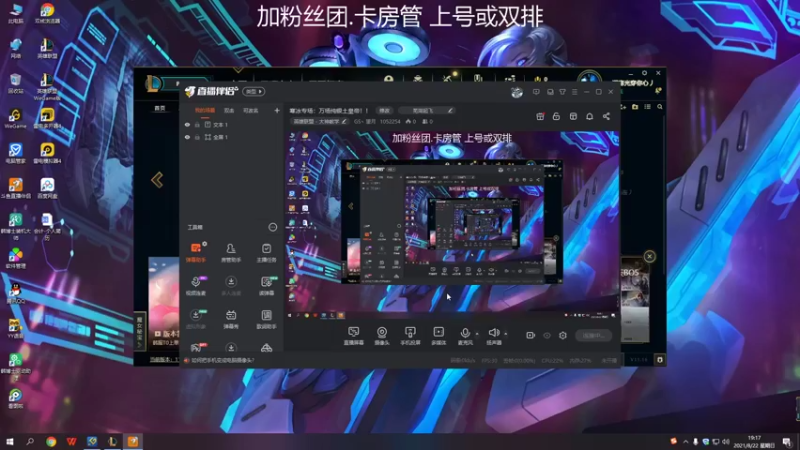Click the taskbar search magnifier

(x=30, y=442)
